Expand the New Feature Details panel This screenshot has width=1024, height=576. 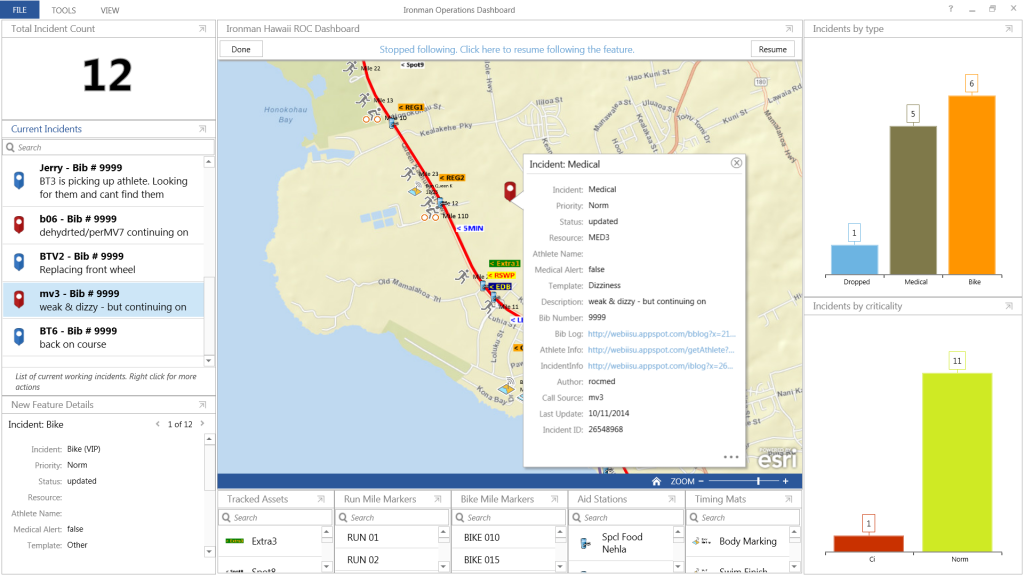[202, 404]
